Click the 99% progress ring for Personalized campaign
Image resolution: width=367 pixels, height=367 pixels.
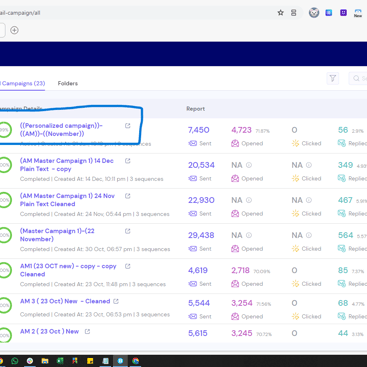tap(4, 130)
